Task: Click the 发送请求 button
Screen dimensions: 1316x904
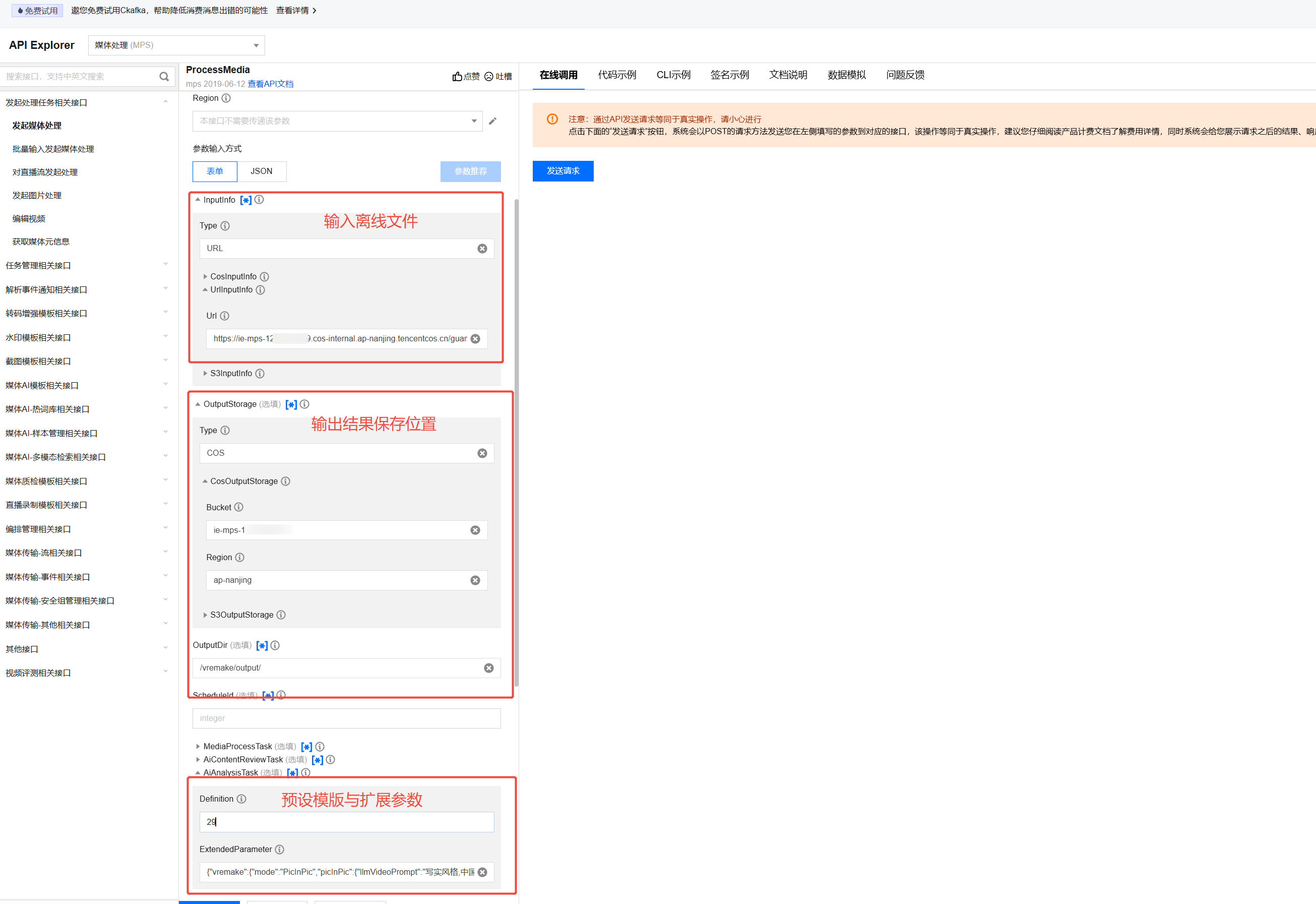Action: click(562, 171)
